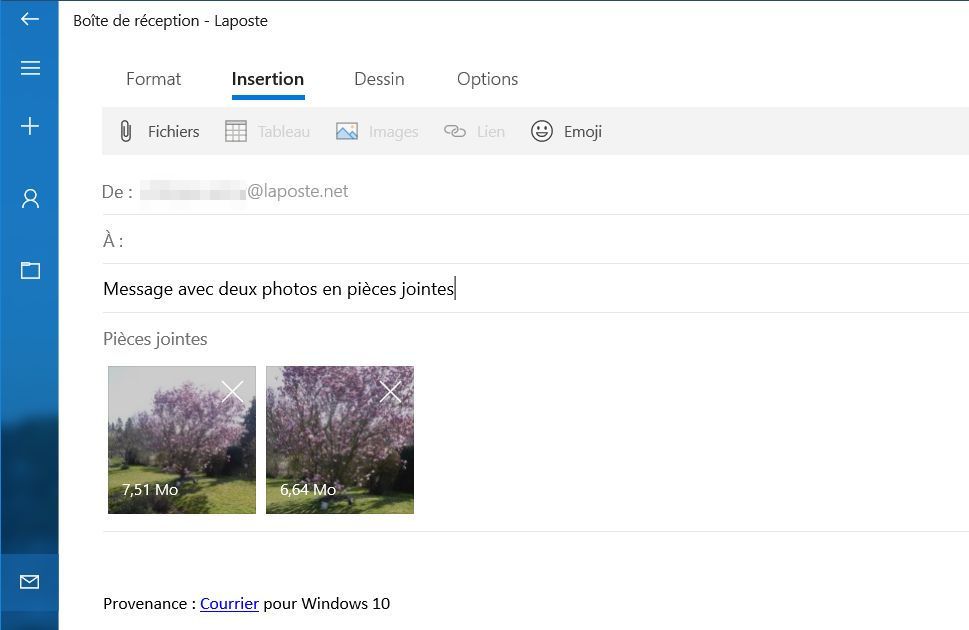The width and height of the screenshot is (969, 630).
Task: Switch to the Dessin tab
Action: [379, 79]
